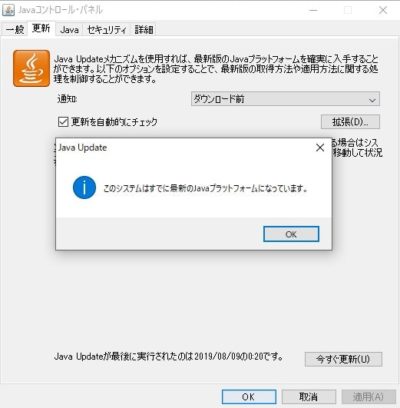Click the 適用(A) apply button
The width and height of the screenshot is (400, 408).
point(368,397)
